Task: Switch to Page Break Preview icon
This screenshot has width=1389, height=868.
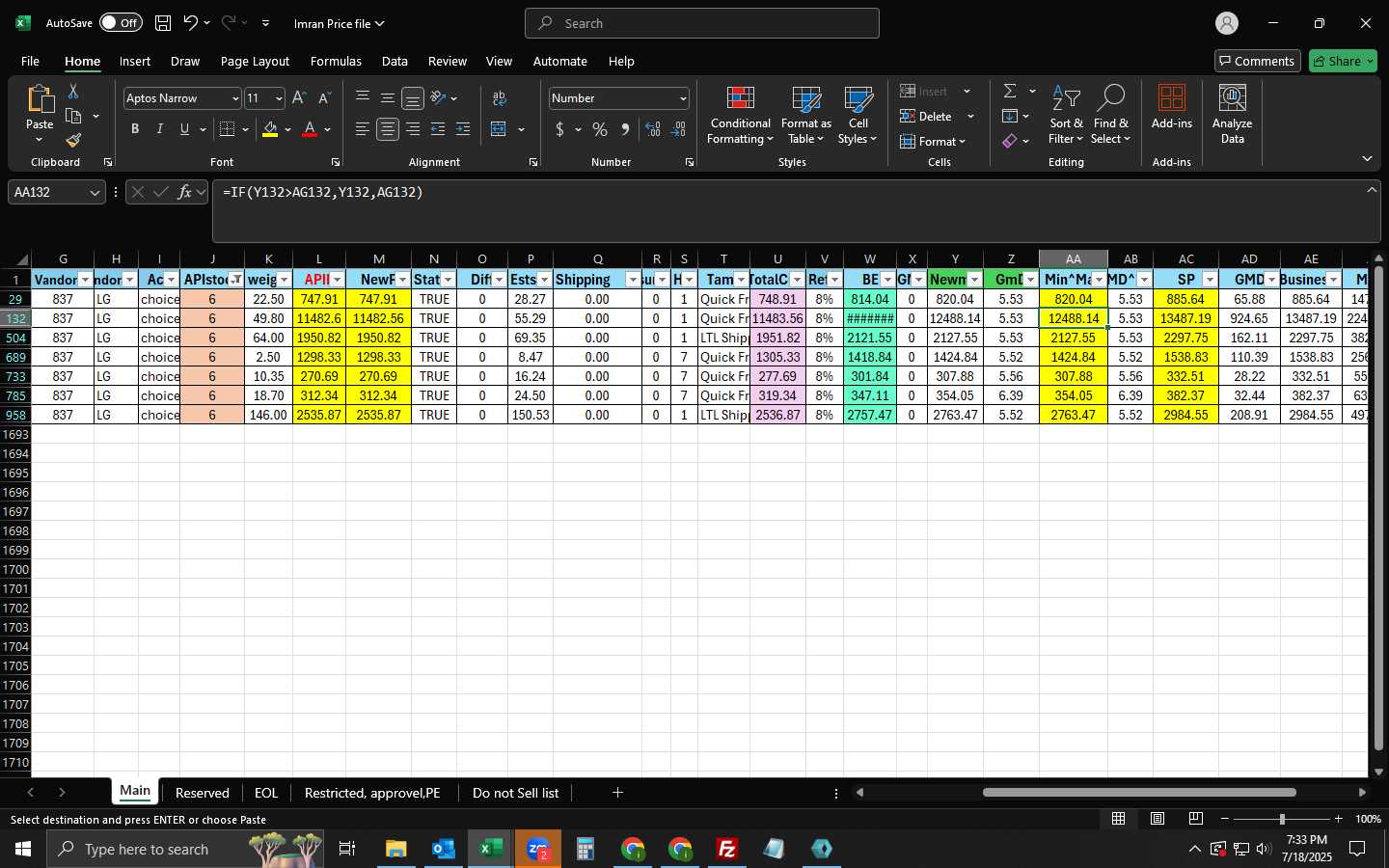Action: click(1195, 819)
